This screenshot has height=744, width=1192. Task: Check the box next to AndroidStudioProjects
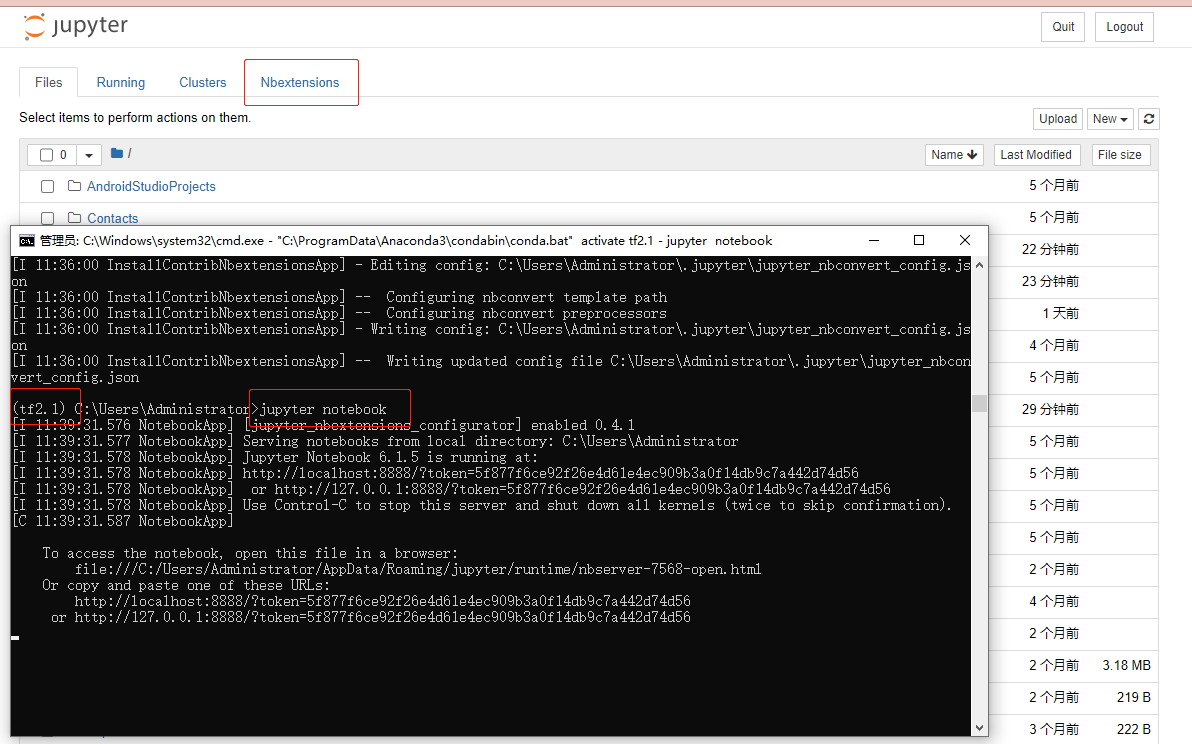point(47,186)
